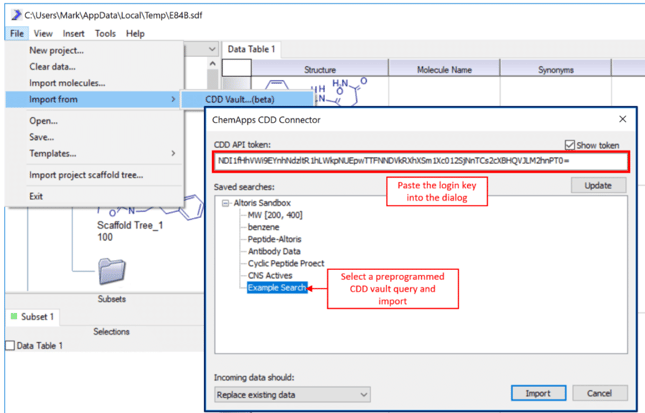645x413 pixels.
Task: Open the Insert menu
Action: point(74,34)
